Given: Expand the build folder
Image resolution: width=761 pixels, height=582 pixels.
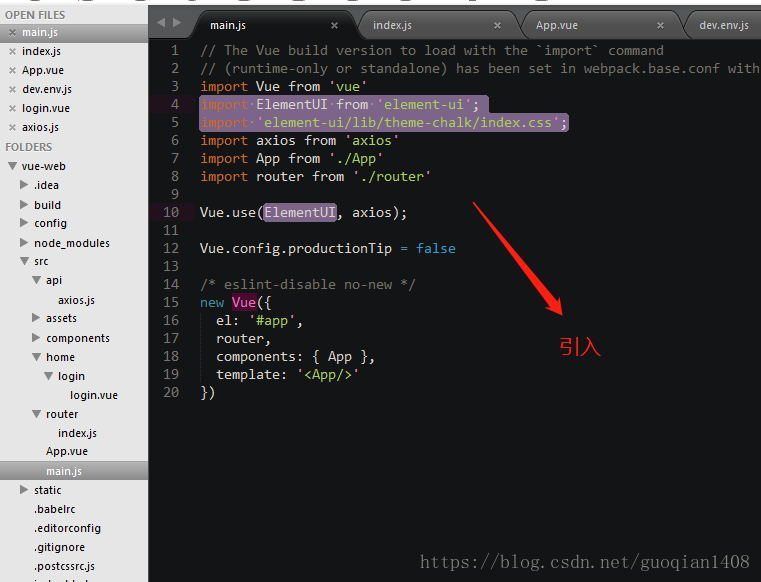Looking at the screenshot, I should 24,204.
